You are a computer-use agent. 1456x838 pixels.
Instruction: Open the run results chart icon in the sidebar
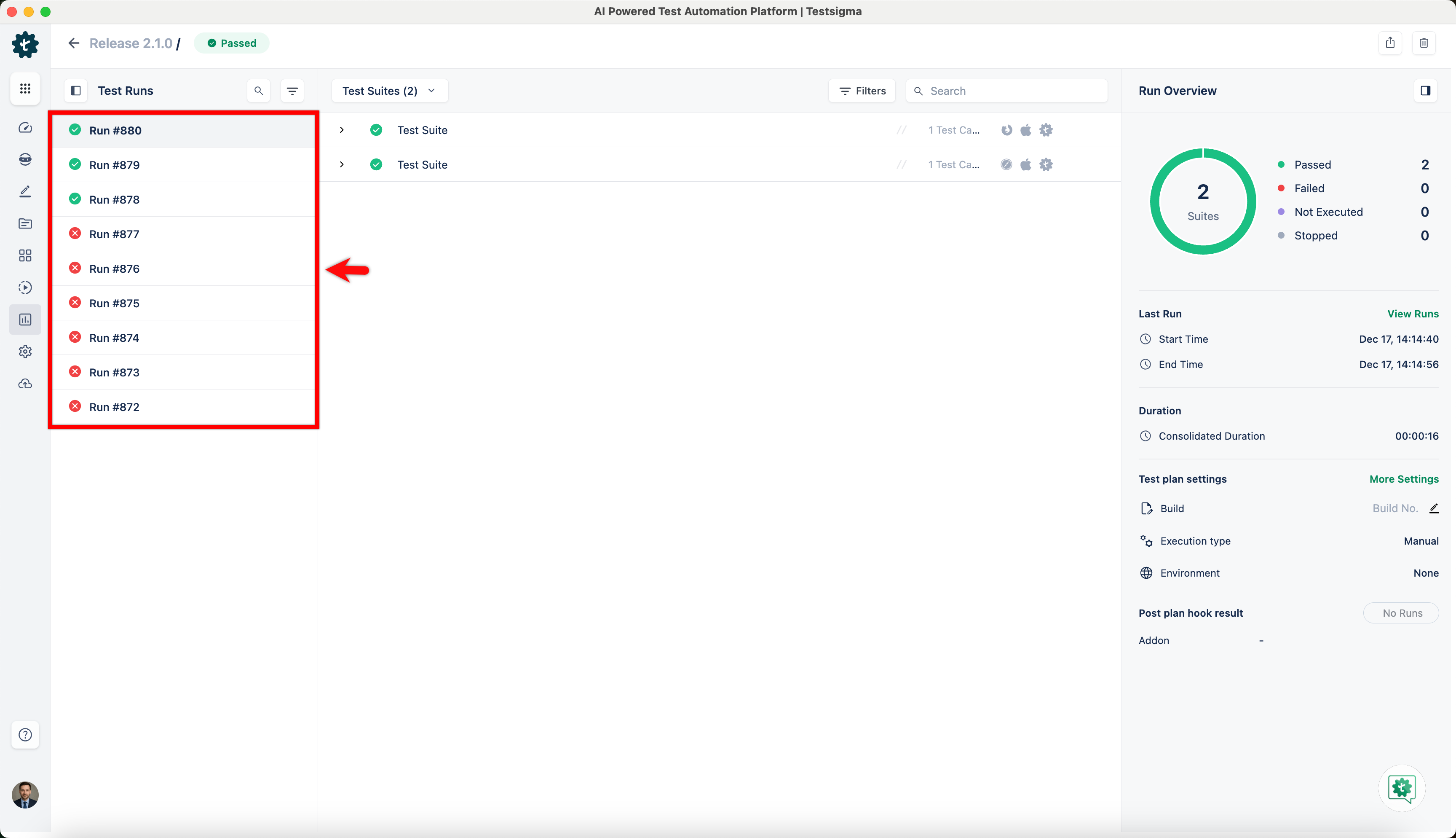(x=25, y=320)
